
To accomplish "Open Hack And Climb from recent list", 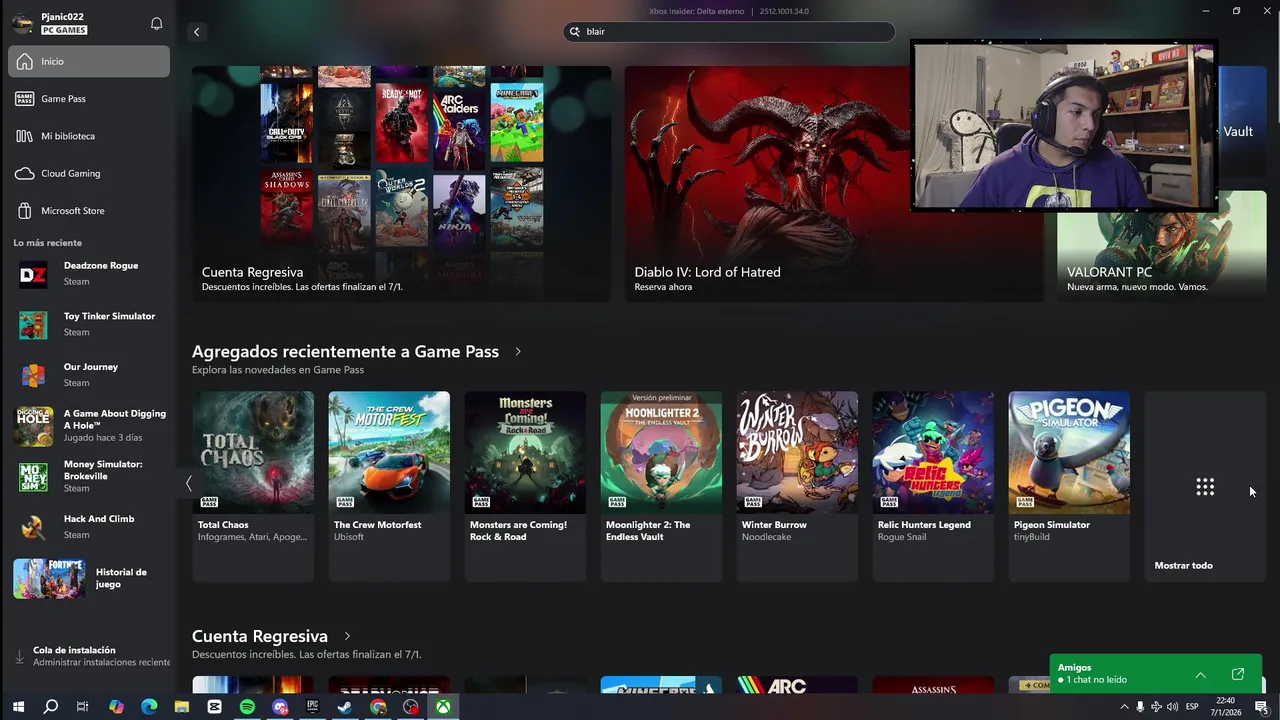I will 89,527.
